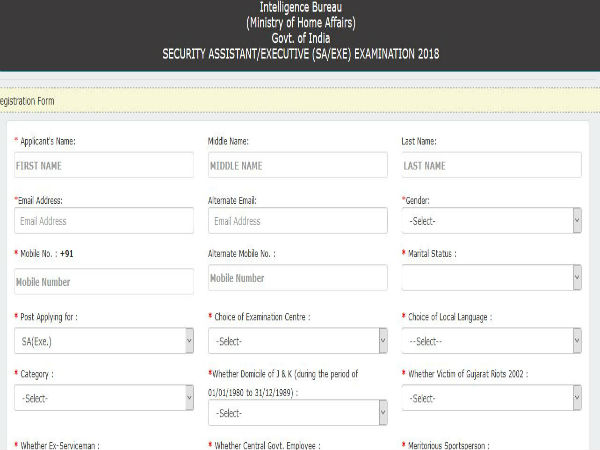Screen dimensions: 600x450
Task: Focus the Alternate Mobile Number field
Action: click(298, 277)
